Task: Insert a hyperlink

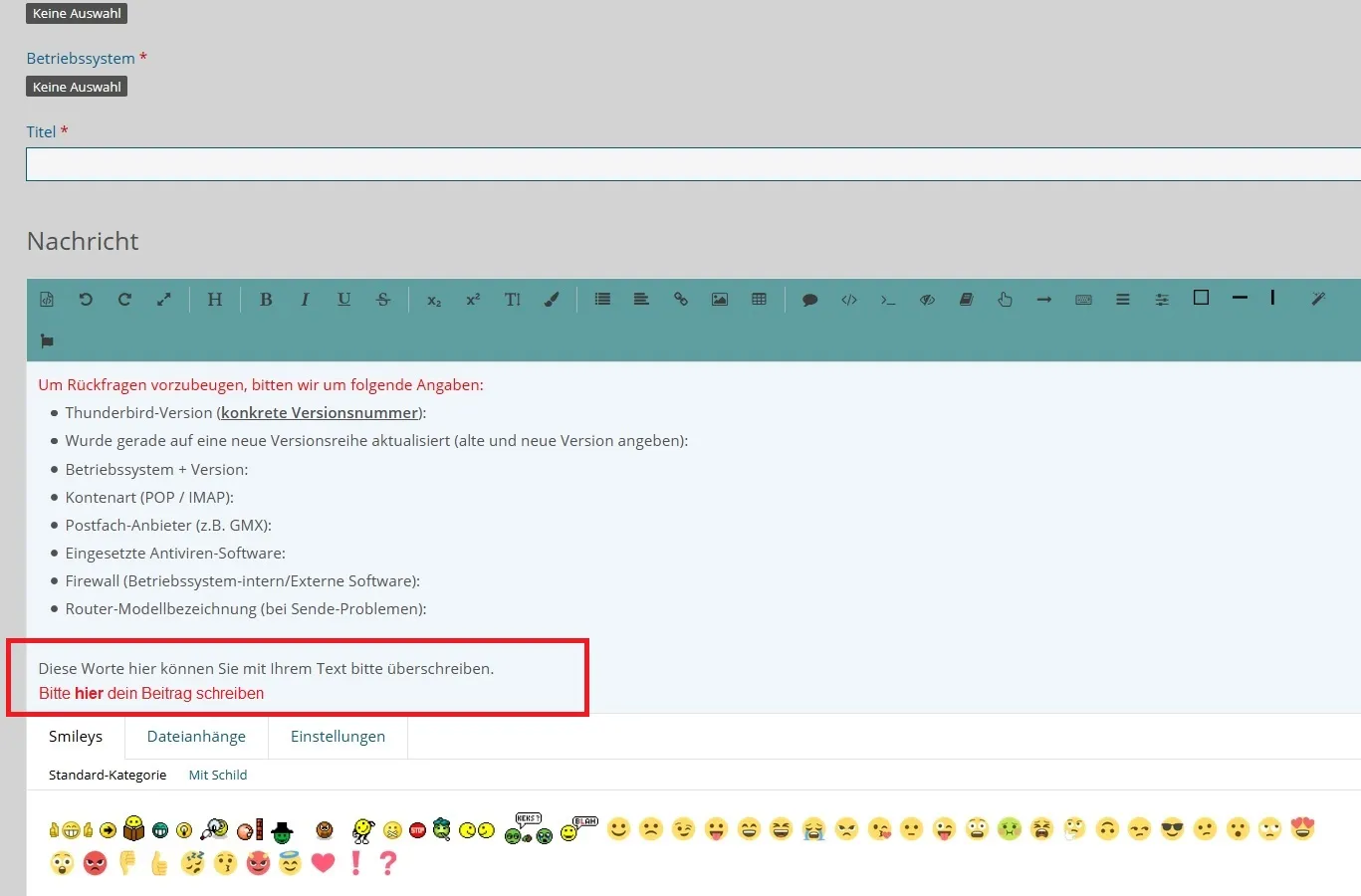Action: (681, 299)
